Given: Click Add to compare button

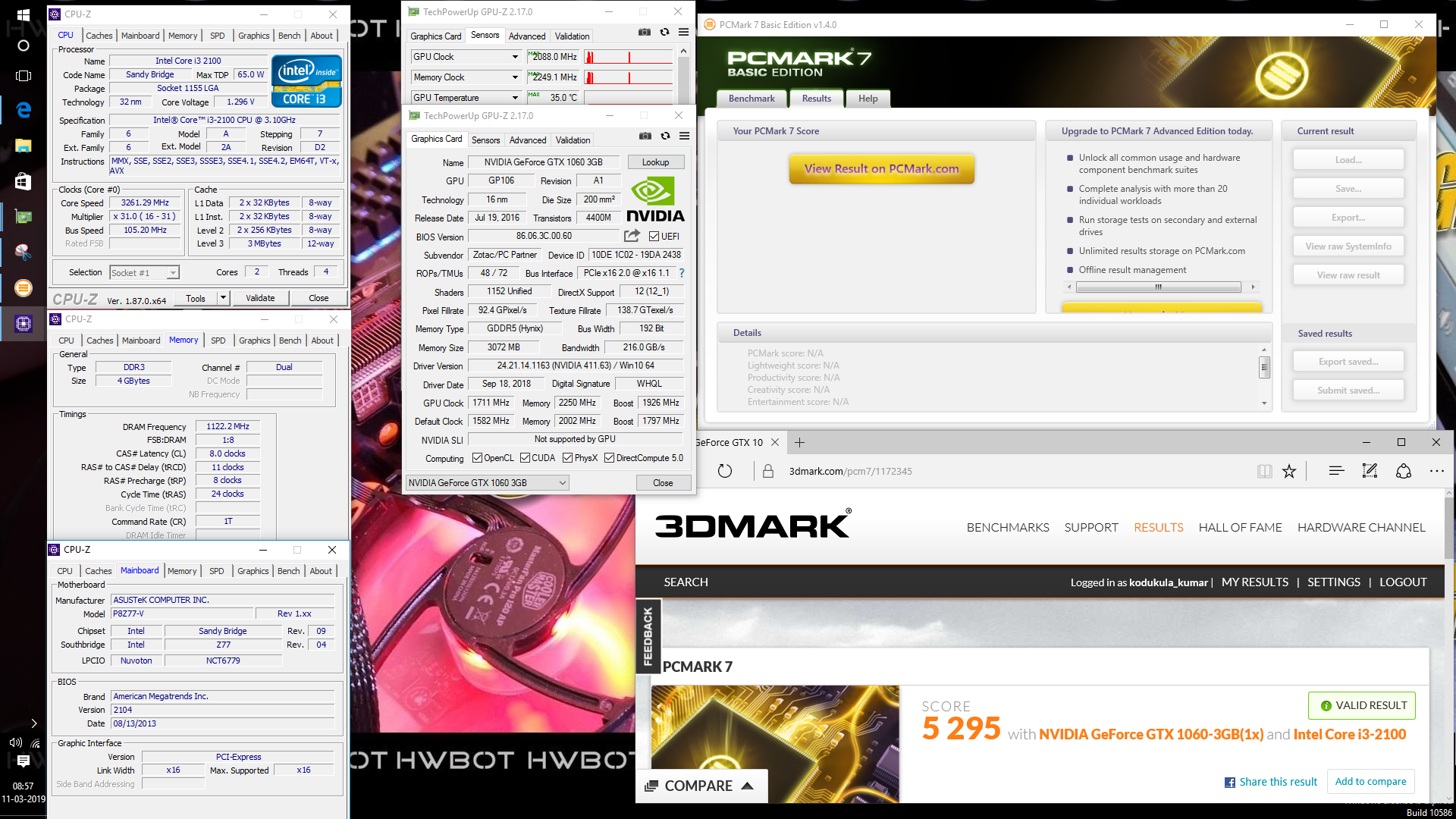Looking at the screenshot, I should pos(1370,782).
